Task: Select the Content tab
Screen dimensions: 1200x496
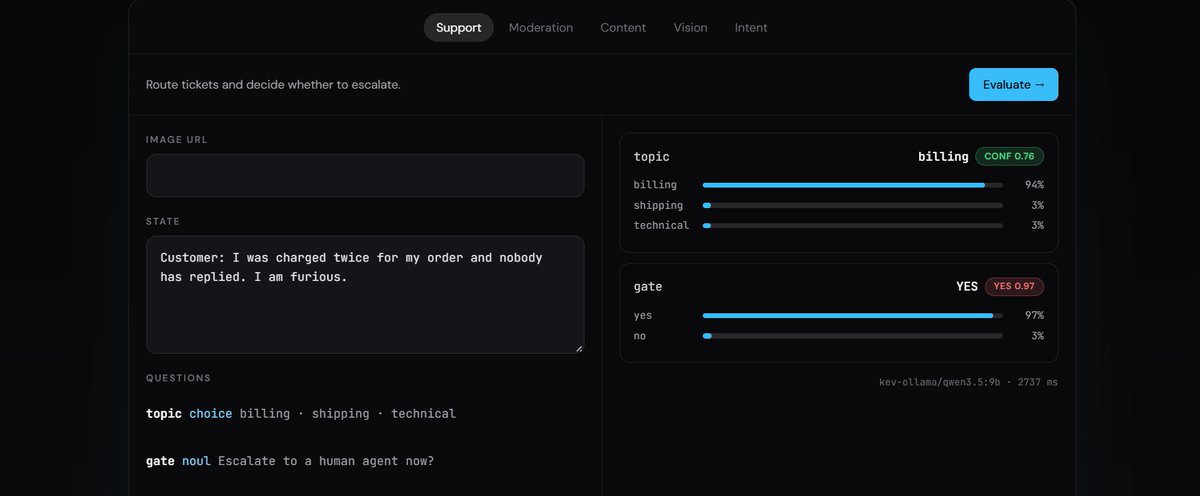Action: point(623,28)
